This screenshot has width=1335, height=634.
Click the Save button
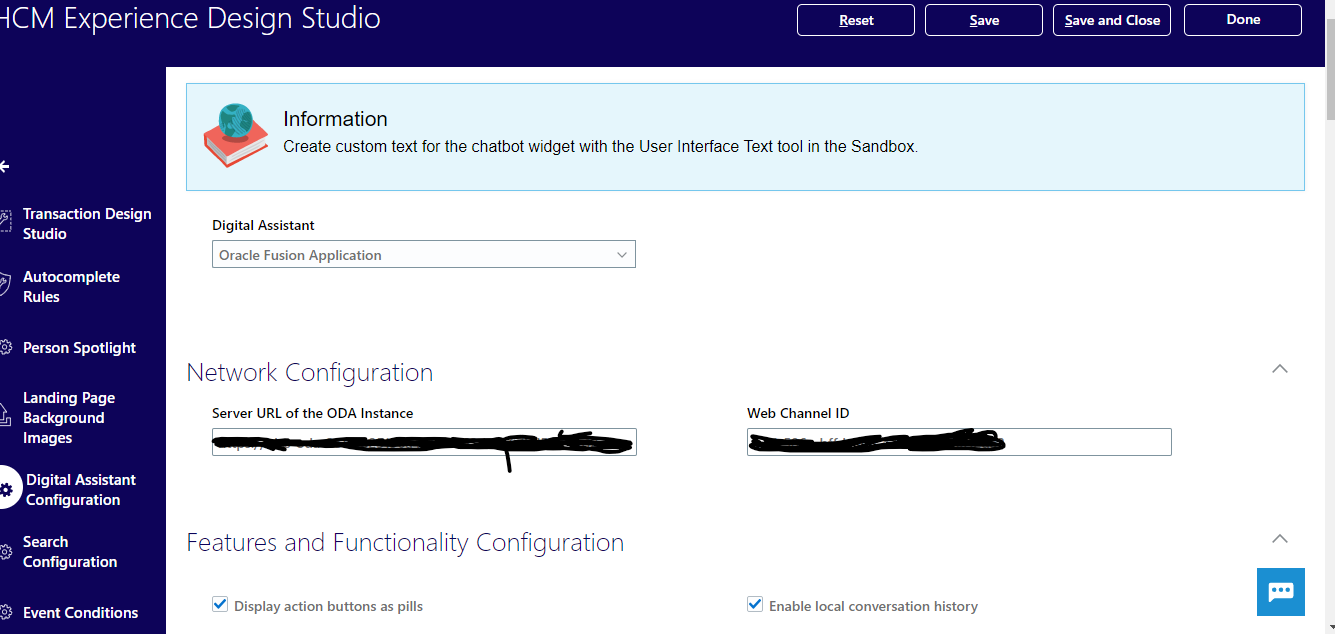[984, 20]
